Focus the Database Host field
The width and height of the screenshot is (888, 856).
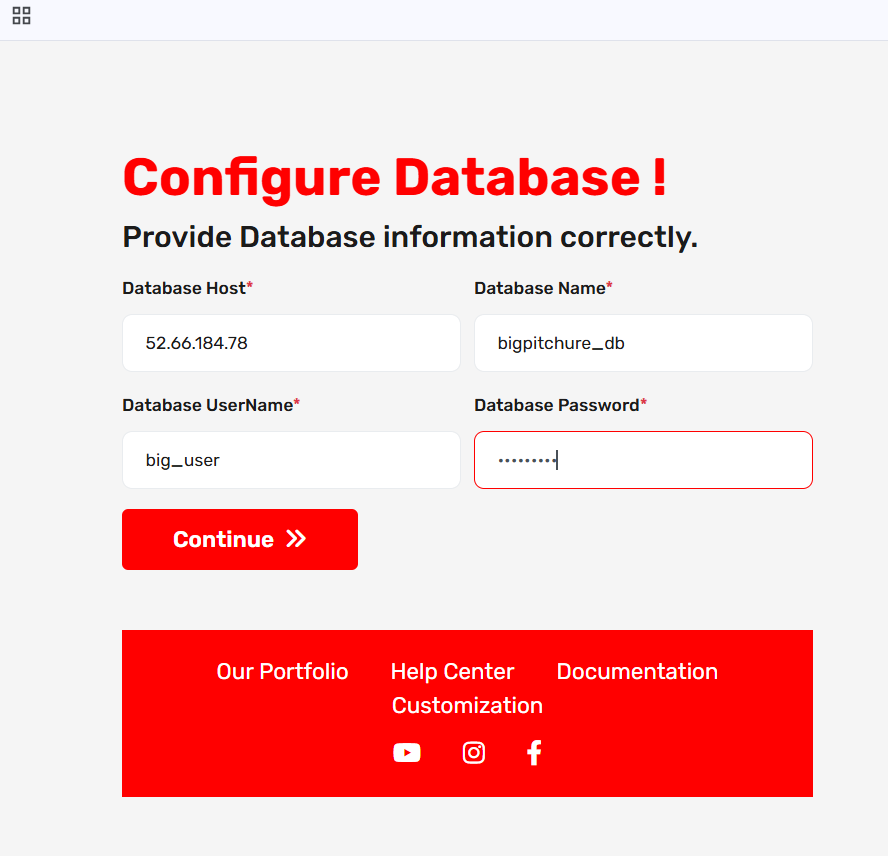coord(291,343)
